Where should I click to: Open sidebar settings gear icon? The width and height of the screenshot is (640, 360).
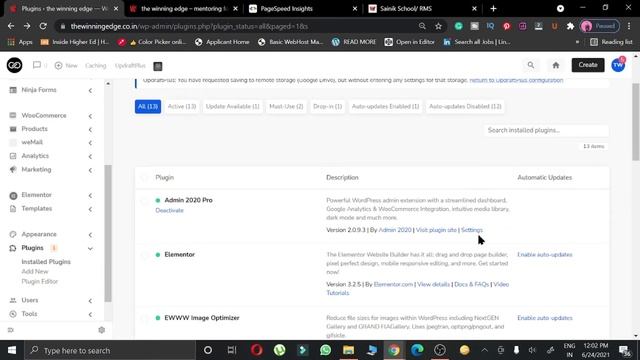[x=102, y=330]
